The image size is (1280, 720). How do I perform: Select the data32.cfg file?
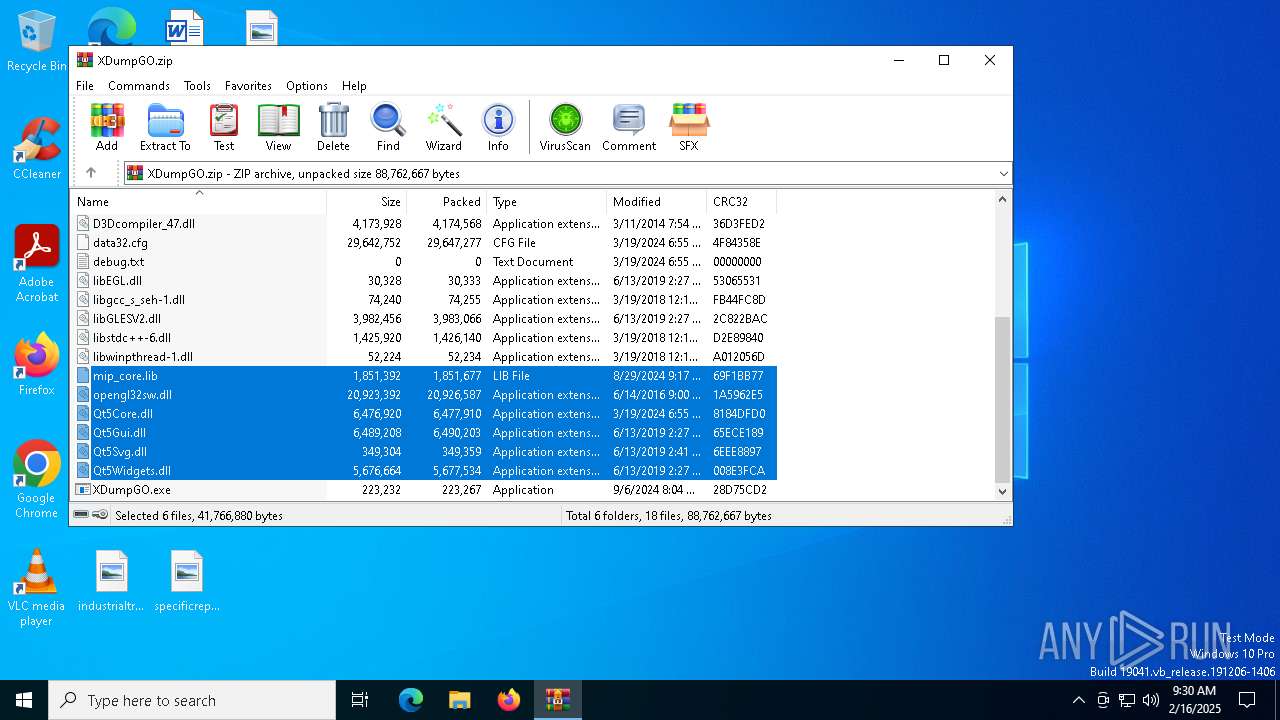[424, 243]
